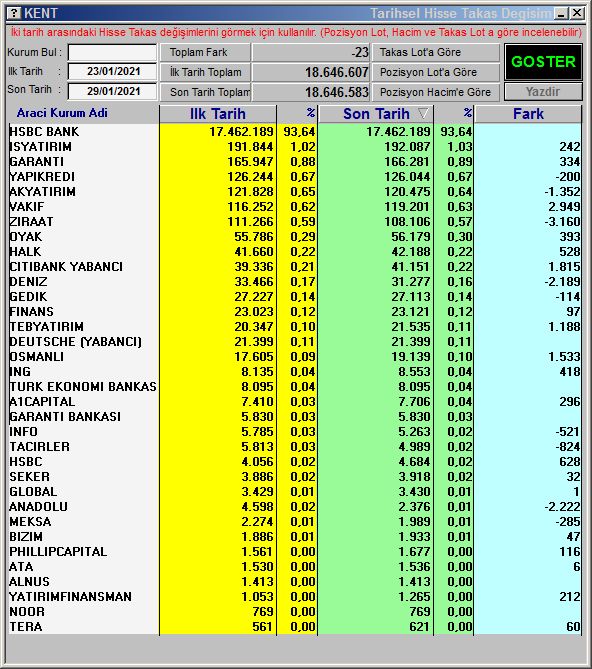The image size is (592, 669).
Task: Select the TACIRLER row name
Action: click(x=39, y=447)
